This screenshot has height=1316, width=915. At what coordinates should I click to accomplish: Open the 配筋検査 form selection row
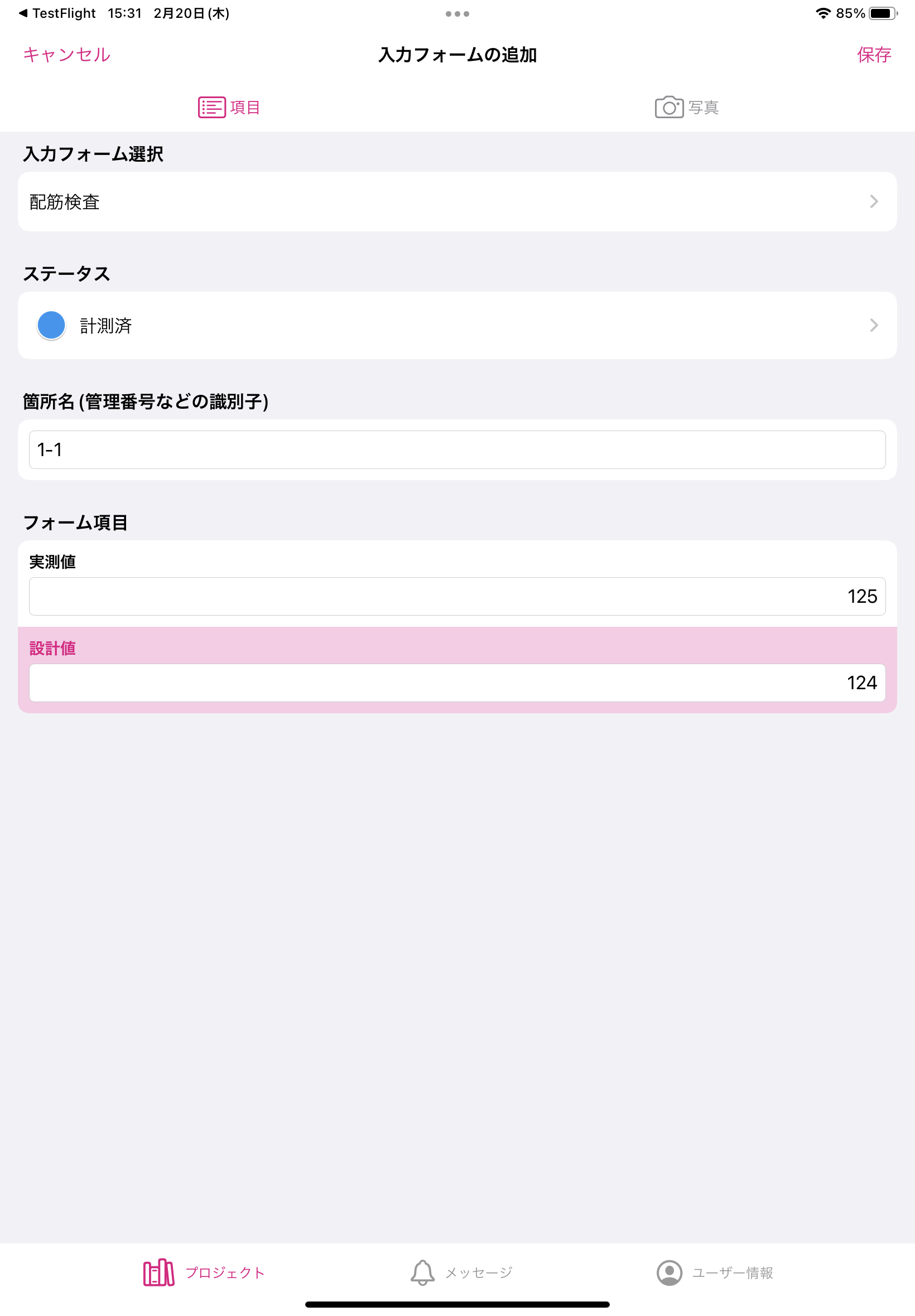tap(458, 202)
